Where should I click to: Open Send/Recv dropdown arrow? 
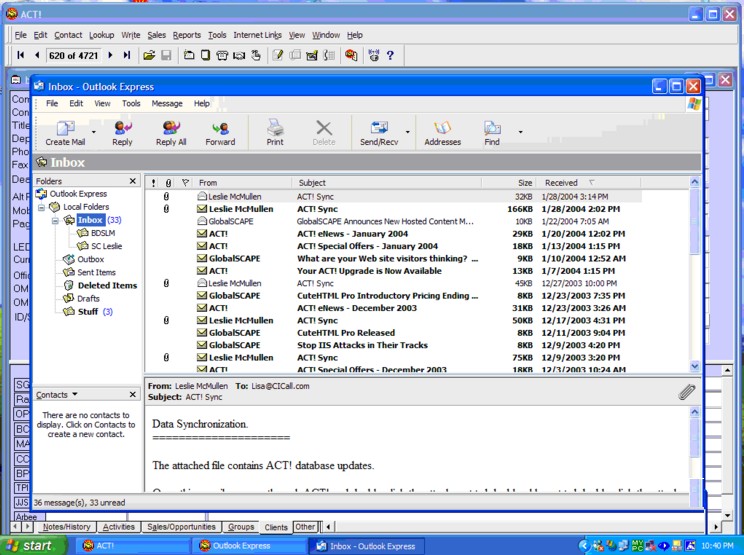coord(408,132)
